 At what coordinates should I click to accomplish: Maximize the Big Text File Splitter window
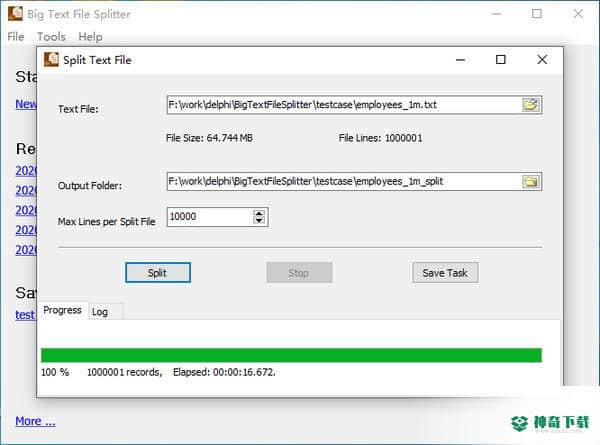[x=537, y=14]
